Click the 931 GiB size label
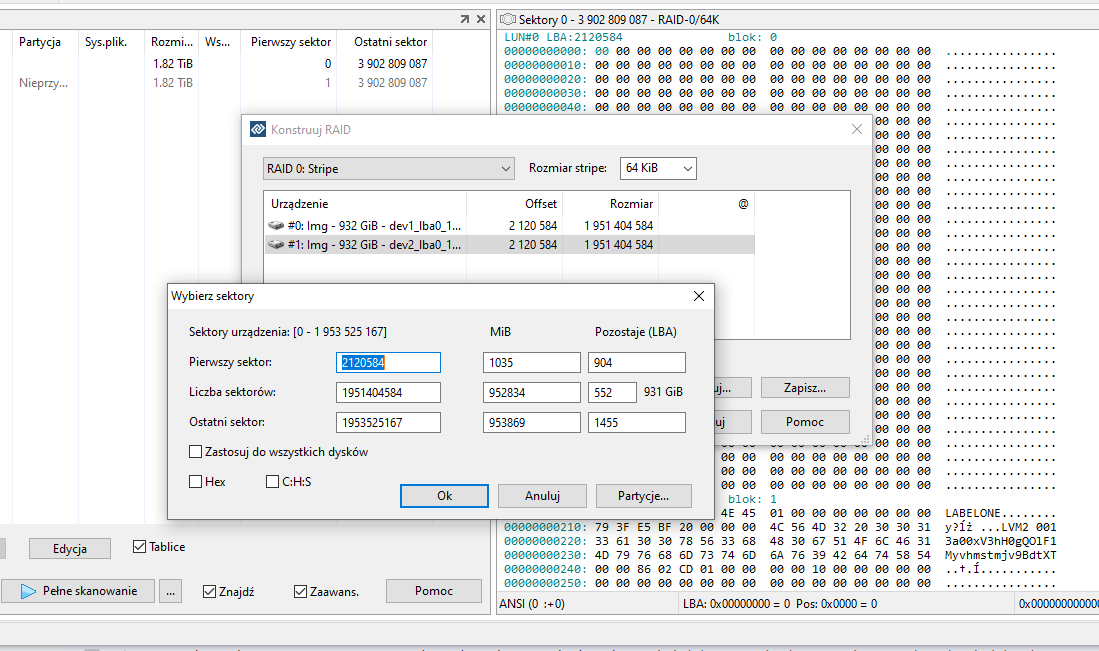Screen dimensions: 1099x651 point(663,392)
